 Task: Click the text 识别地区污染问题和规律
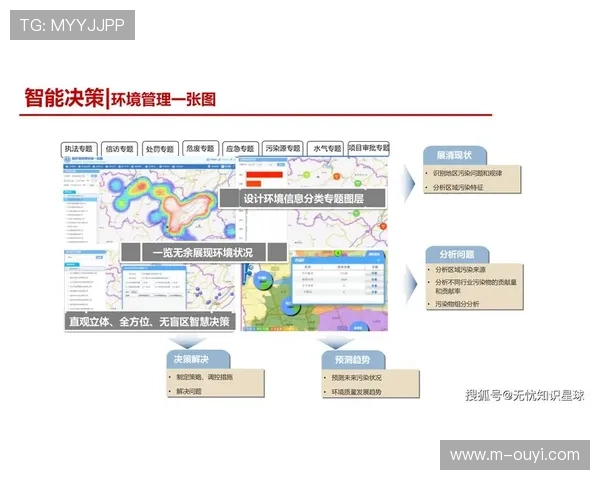coord(467,173)
